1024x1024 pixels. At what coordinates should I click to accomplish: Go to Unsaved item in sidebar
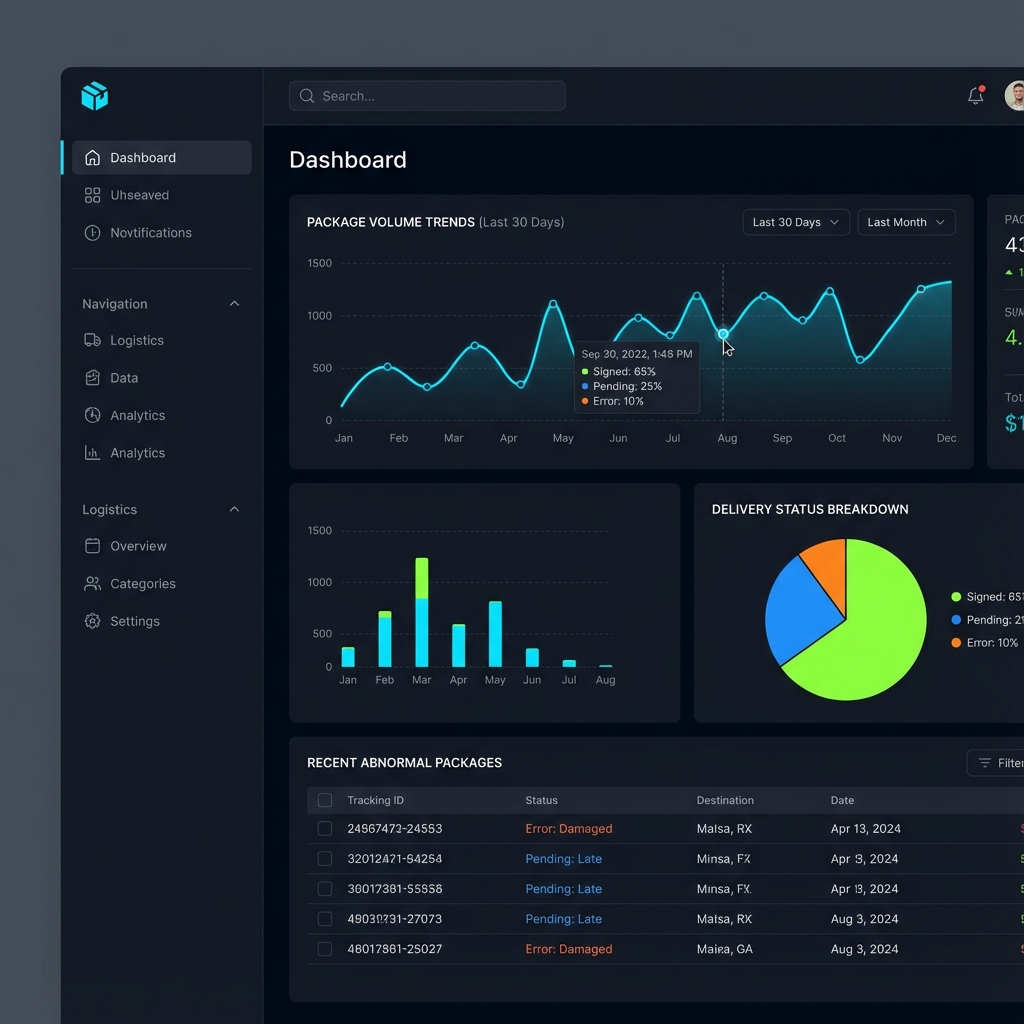pyautogui.click(x=139, y=195)
